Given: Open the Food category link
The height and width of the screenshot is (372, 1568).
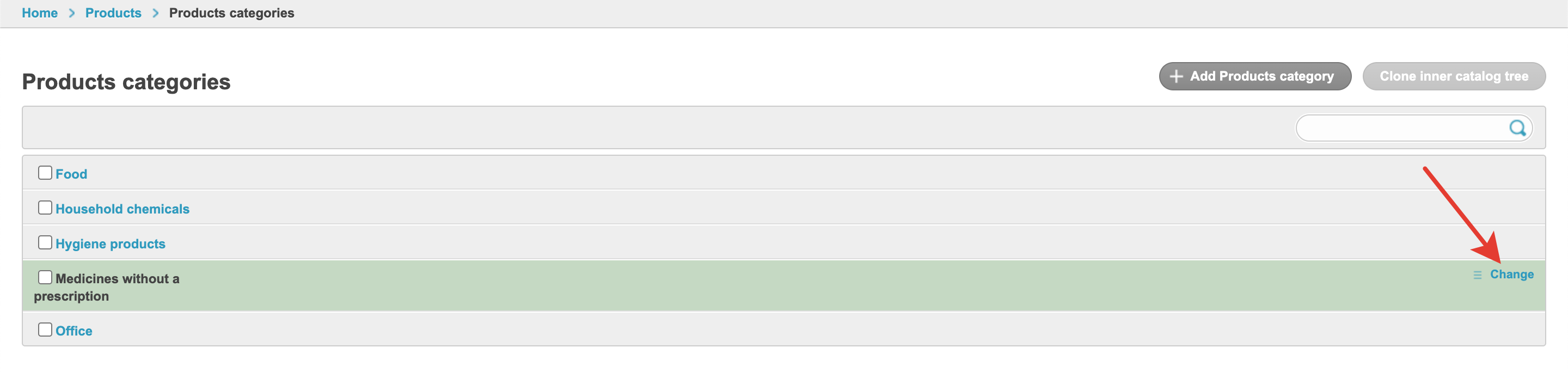Looking at the screenshot, I should point(71,174).
